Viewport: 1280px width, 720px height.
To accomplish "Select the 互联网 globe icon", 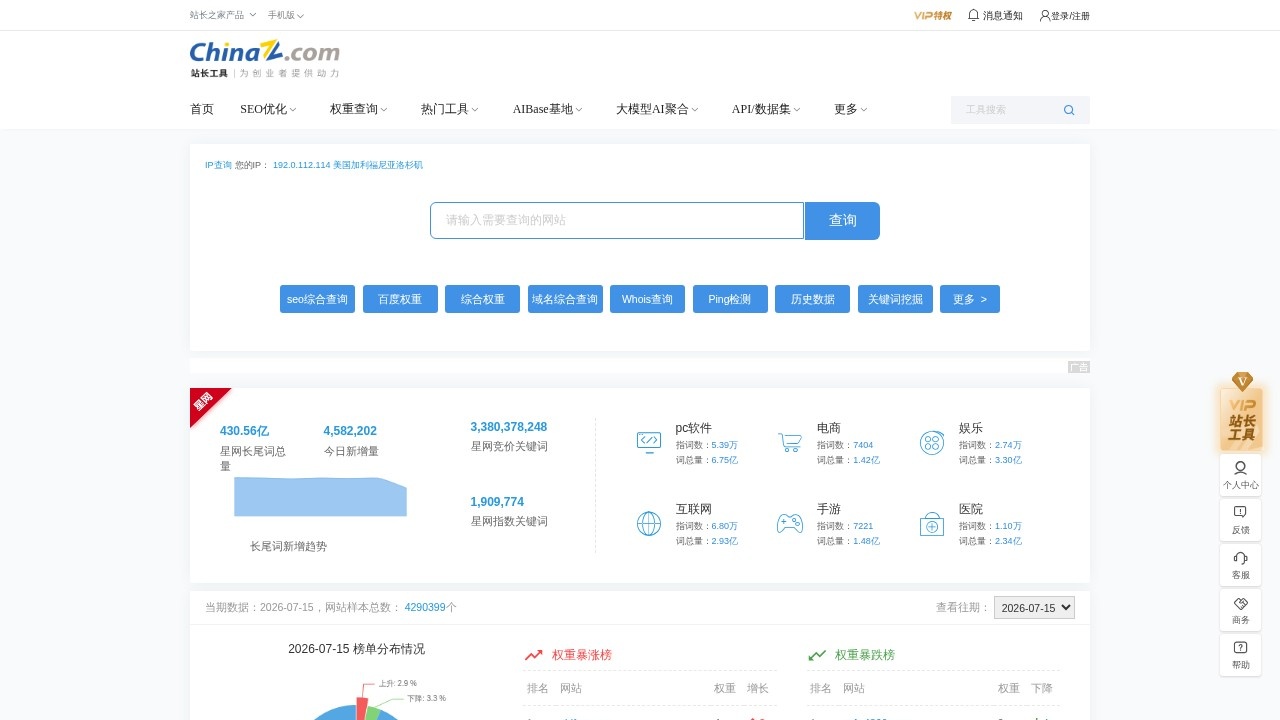I will (x=649, y=523).
